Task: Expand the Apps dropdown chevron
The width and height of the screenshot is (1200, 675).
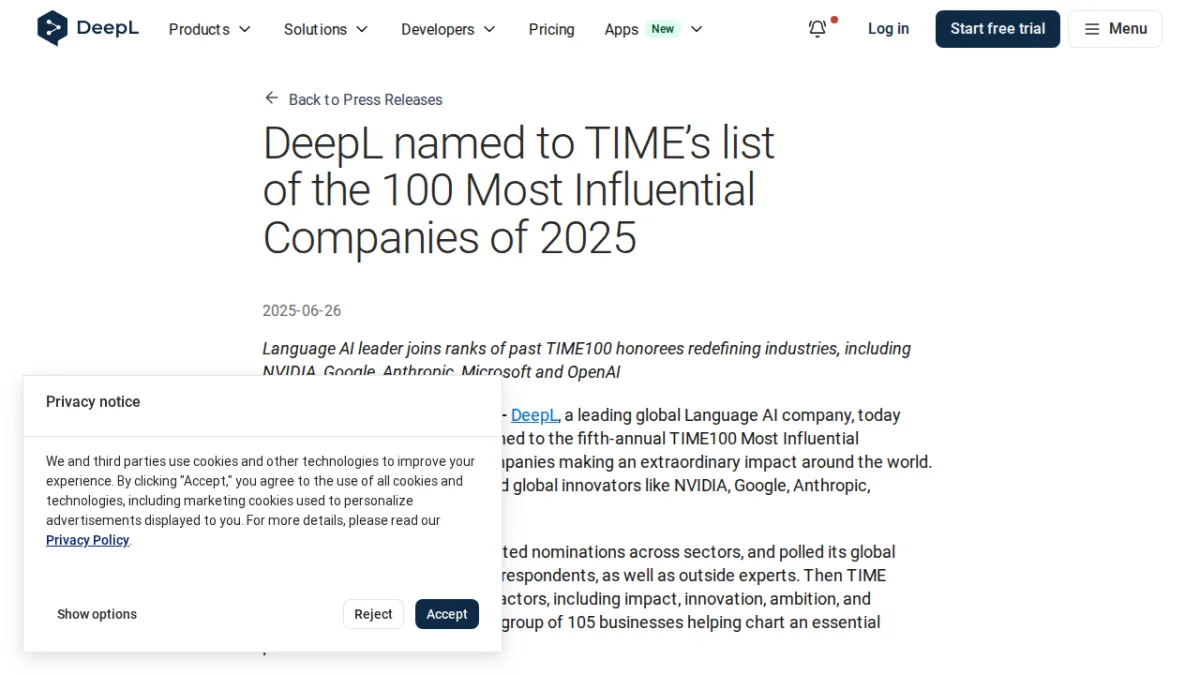Action: click(697, 29)
